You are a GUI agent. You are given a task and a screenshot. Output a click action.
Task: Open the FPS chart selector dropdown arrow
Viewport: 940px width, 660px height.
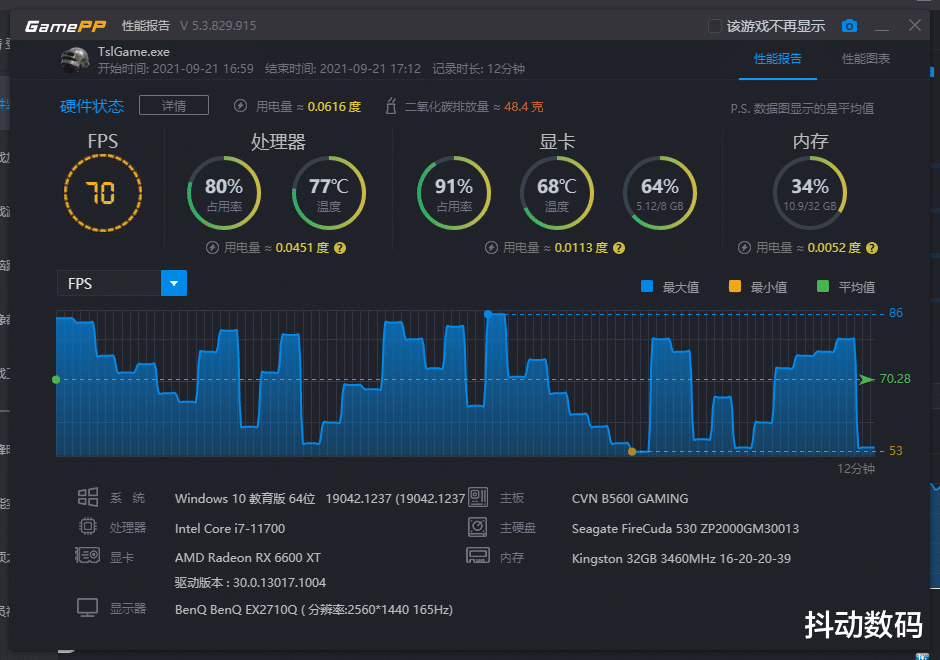(x=174, y=283)
